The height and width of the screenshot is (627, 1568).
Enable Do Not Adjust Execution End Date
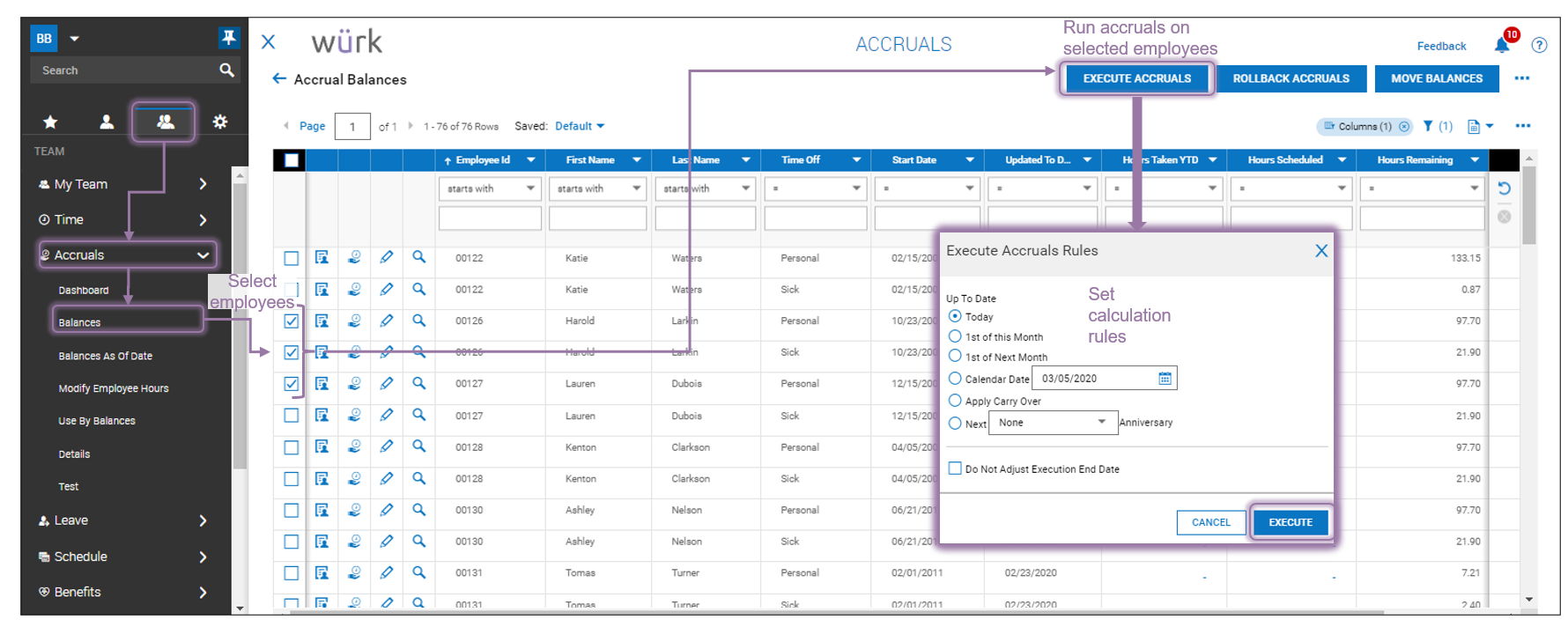click(955, 468)
